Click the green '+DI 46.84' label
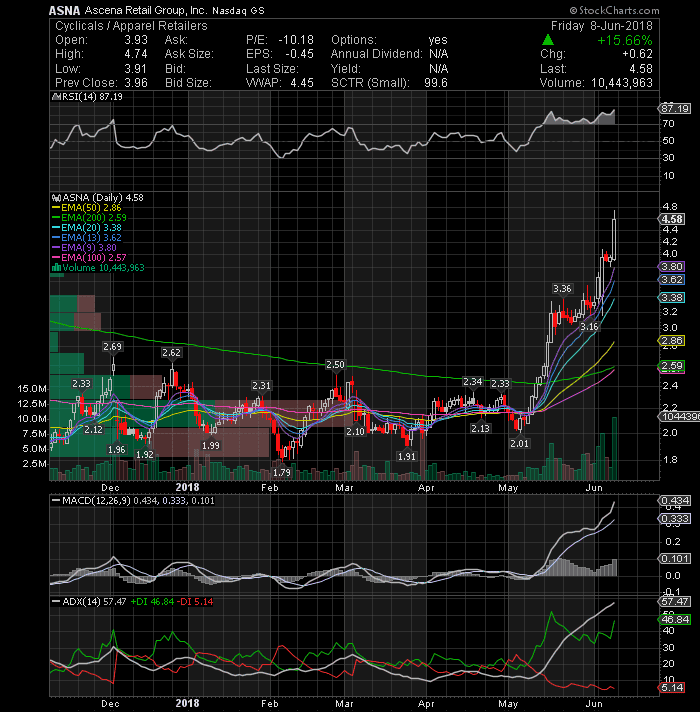The image size is (700, 712). click(153, 602)
